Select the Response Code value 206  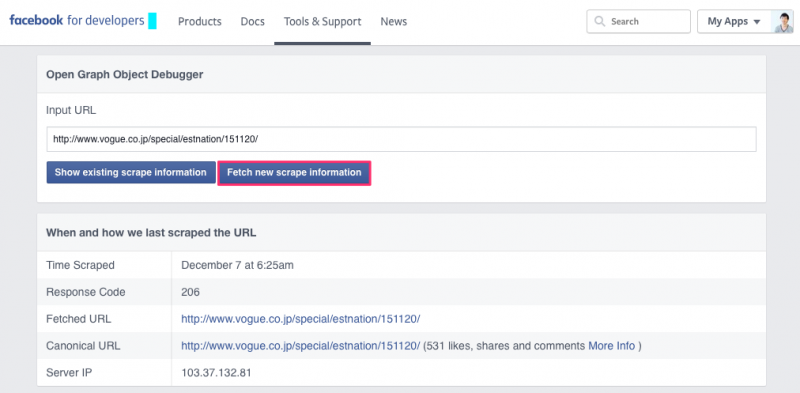(190, 292)
